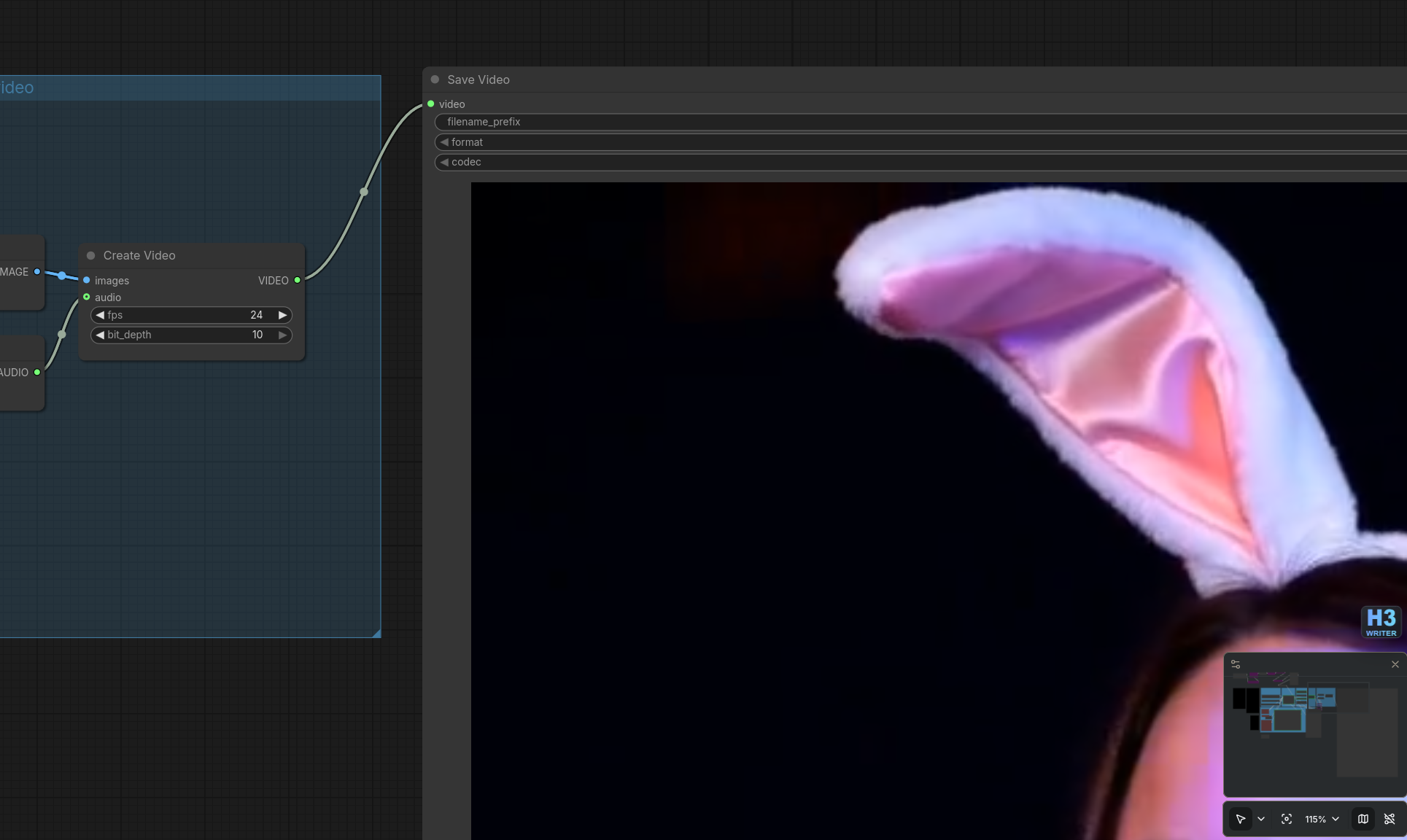Expand the cursor mode chevron menu
This screenshot has width=1407, height=840.
pos(1261,819)
